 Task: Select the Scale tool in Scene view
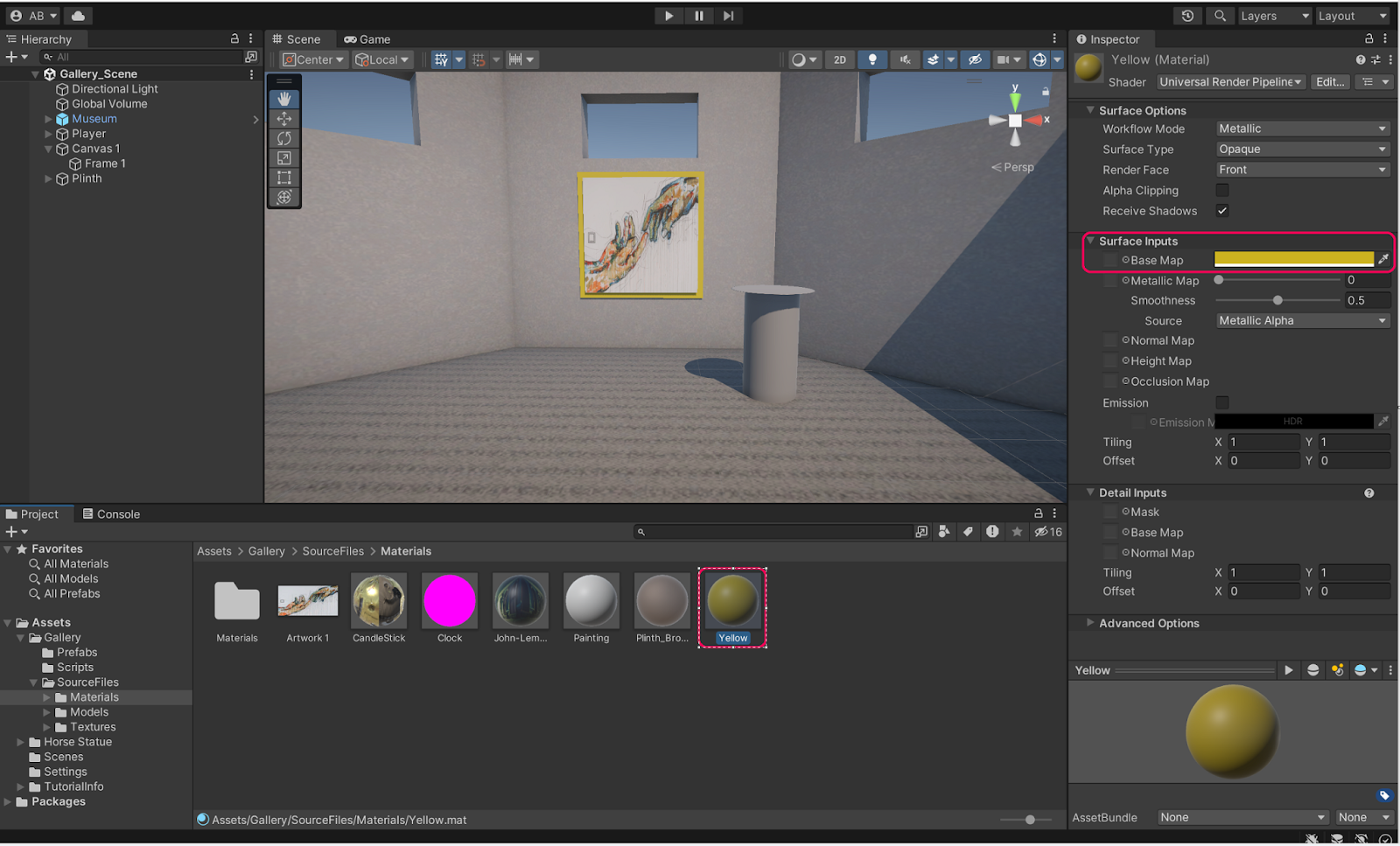tap(283, 158)
